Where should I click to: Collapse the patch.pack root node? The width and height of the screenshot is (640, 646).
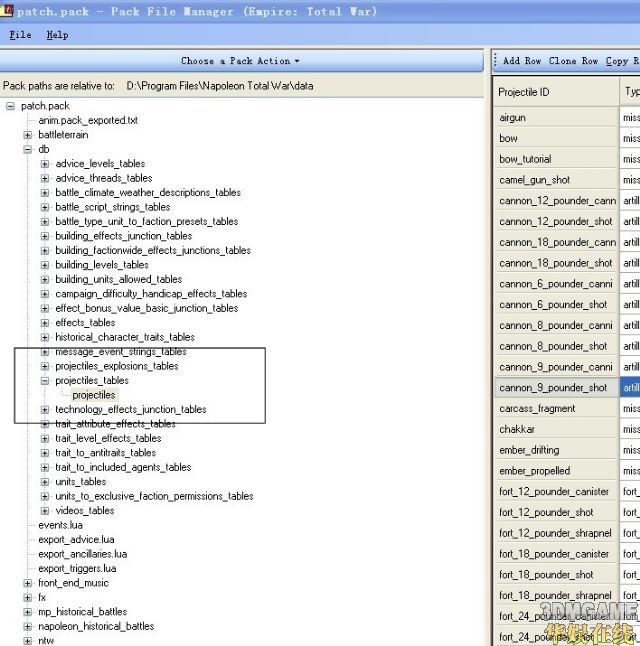(x=10, y=106)
